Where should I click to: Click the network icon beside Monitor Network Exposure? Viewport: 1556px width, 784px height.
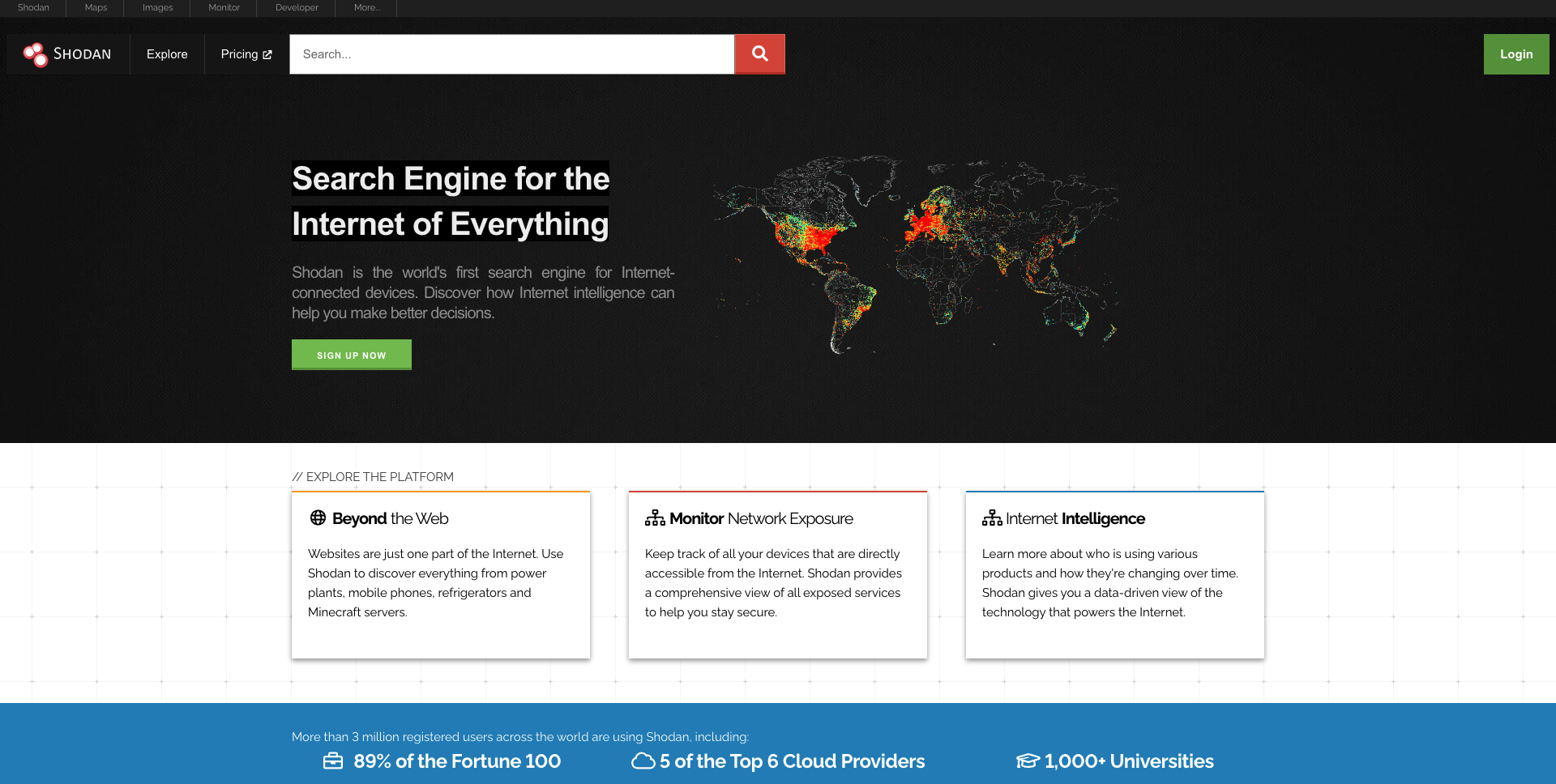click(x=655, y=518)
